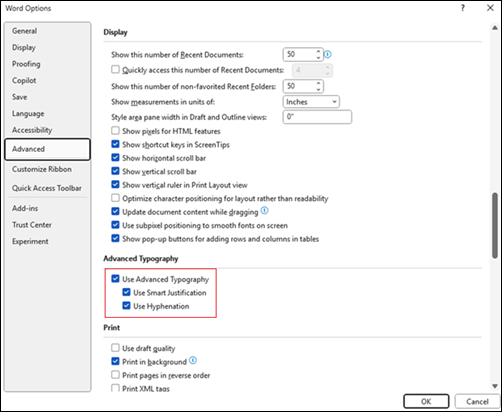This screenshot has width=502, height=412.
Task: Click info icon next to Recent Documents
Action: (328, 54)
